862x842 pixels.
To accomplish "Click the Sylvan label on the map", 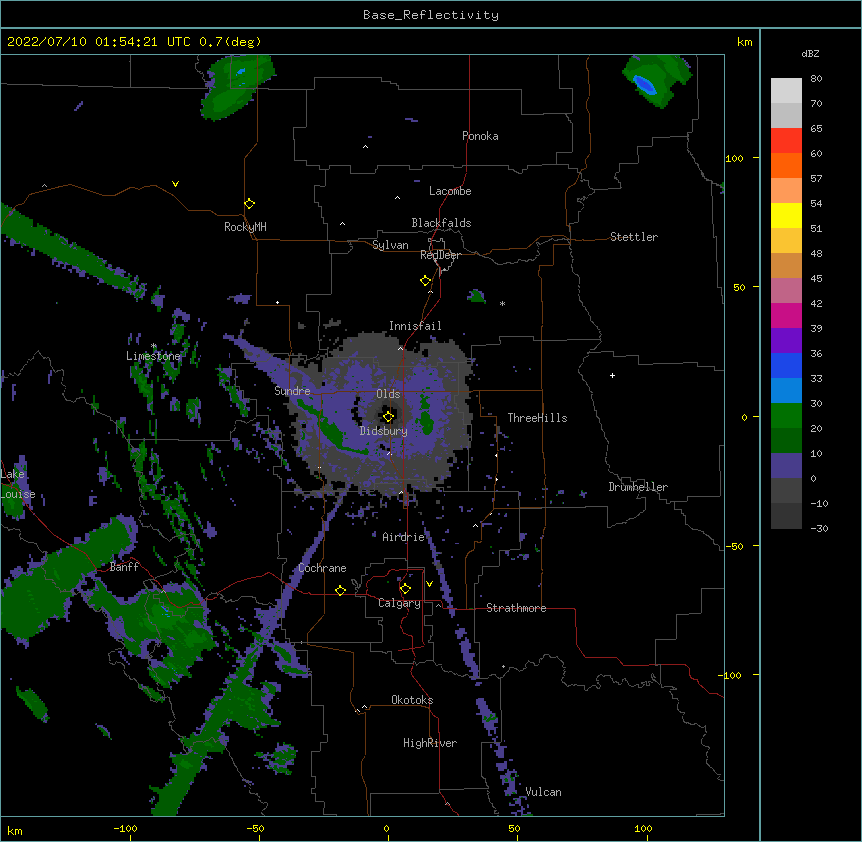I will [x=390, y=245].
